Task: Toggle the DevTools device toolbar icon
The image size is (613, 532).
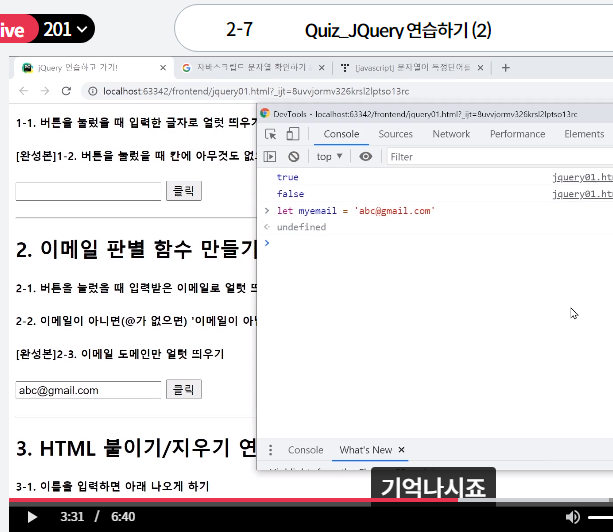Action: [x=293, y=134]
